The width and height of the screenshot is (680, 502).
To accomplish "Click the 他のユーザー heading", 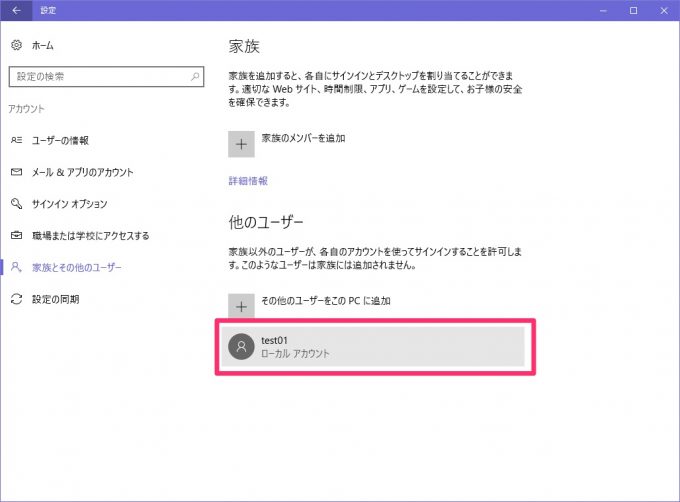I will click(x=266, y=222).
